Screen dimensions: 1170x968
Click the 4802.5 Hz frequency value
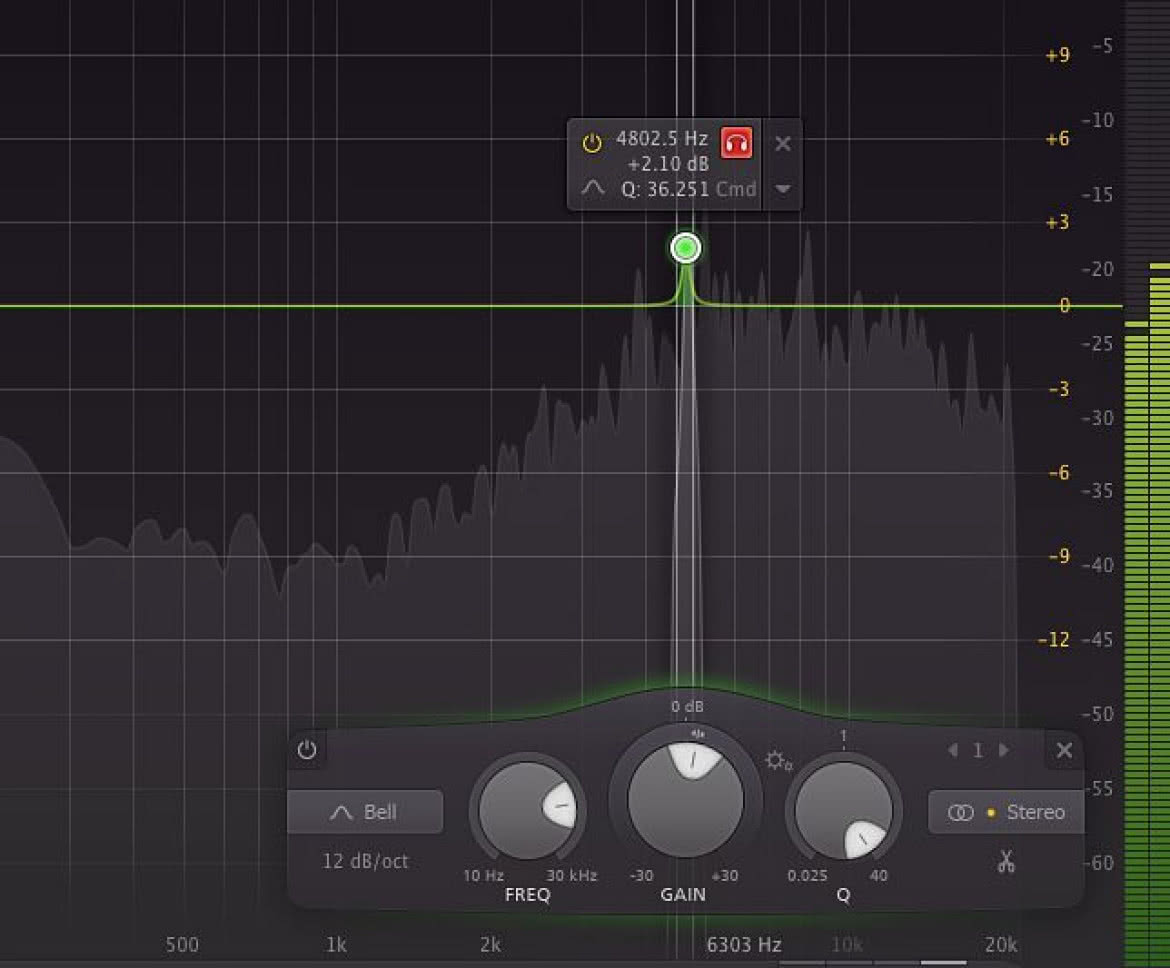click(x=662, y=139)
